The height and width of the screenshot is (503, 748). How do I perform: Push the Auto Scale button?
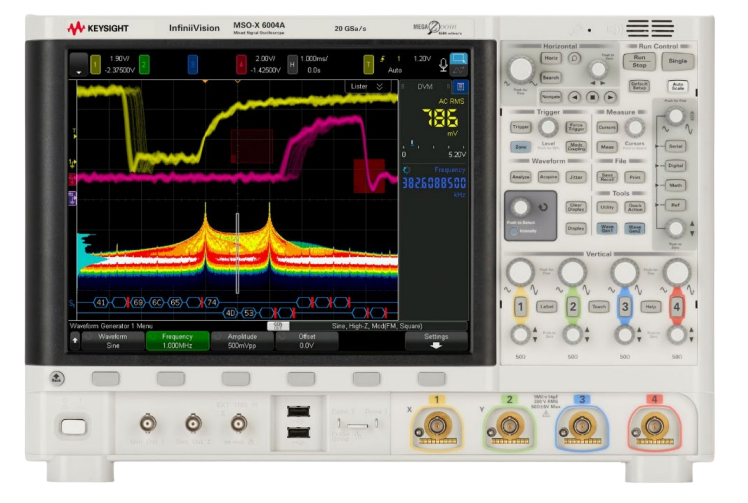click(678, 86)
